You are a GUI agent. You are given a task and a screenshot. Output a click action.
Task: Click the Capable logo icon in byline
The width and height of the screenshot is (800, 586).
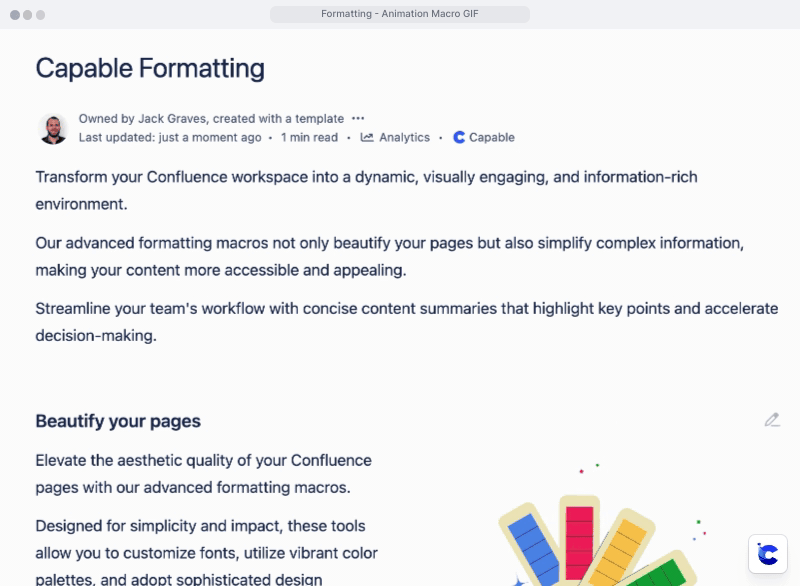click(459, 137)
